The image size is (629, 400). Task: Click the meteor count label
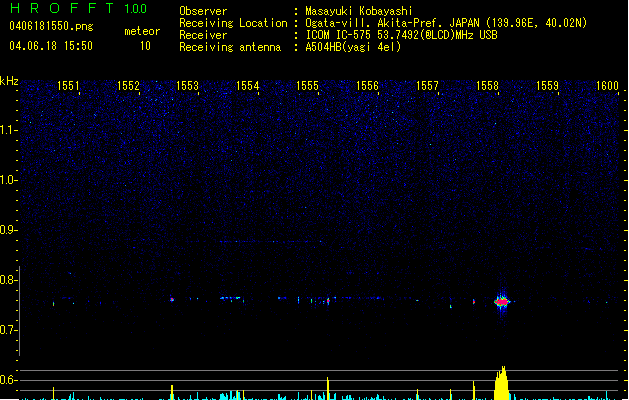tap(142, 31)
